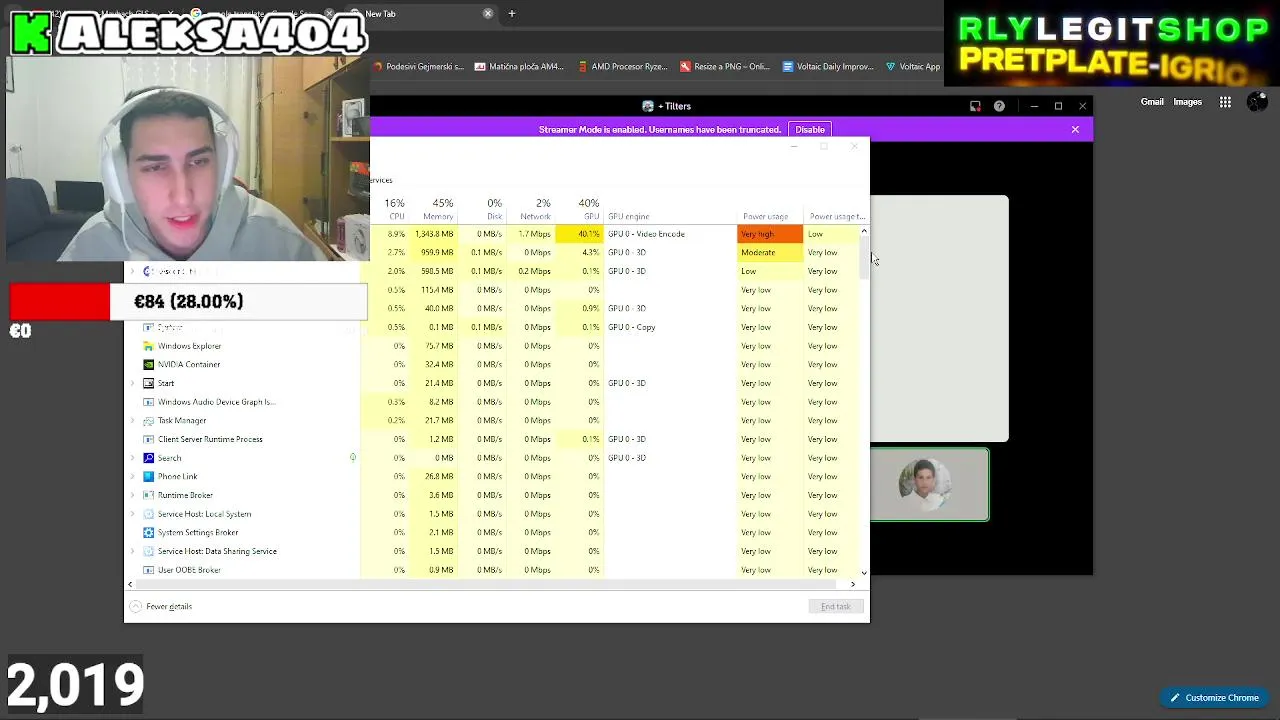This screenshot has width=1280, height=720.
Task: Click the NVIDIA Container green icon
Action: pos(149,365)
